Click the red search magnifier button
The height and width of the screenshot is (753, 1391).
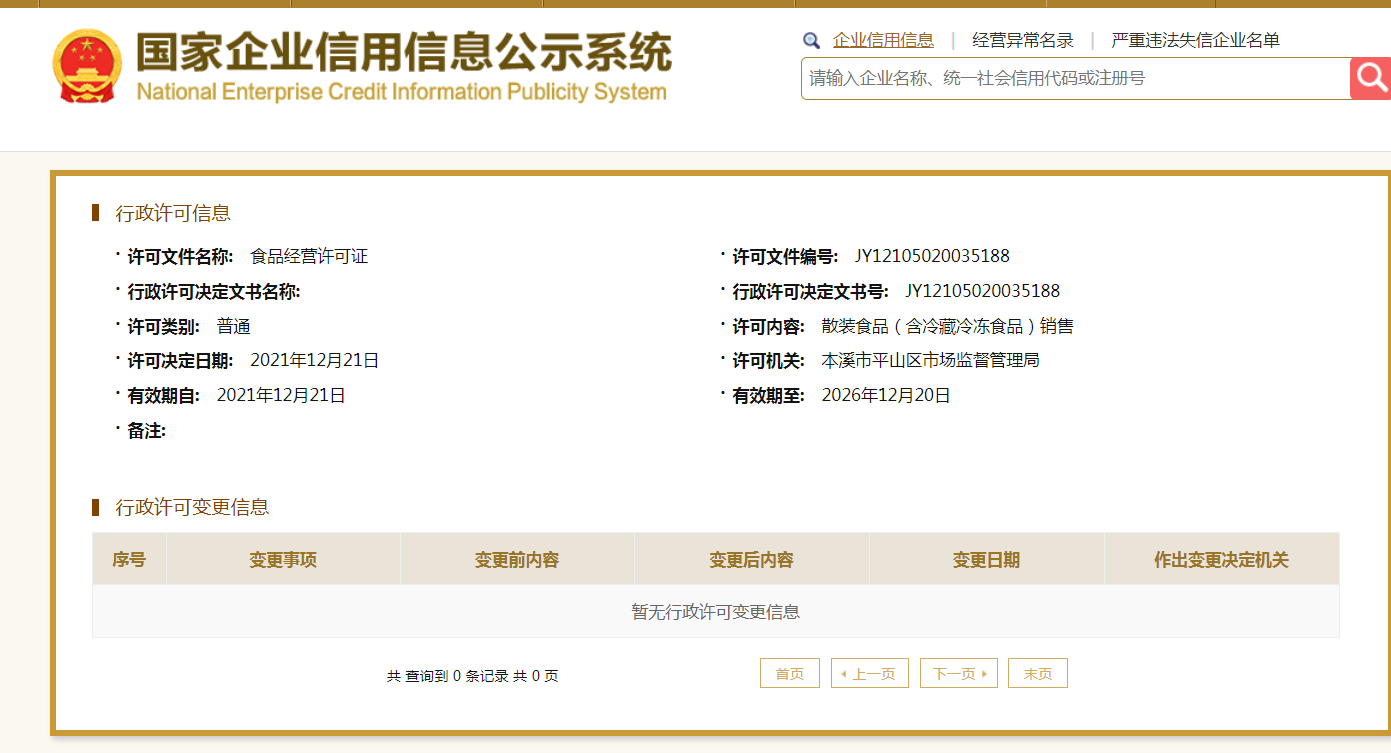1370,78
